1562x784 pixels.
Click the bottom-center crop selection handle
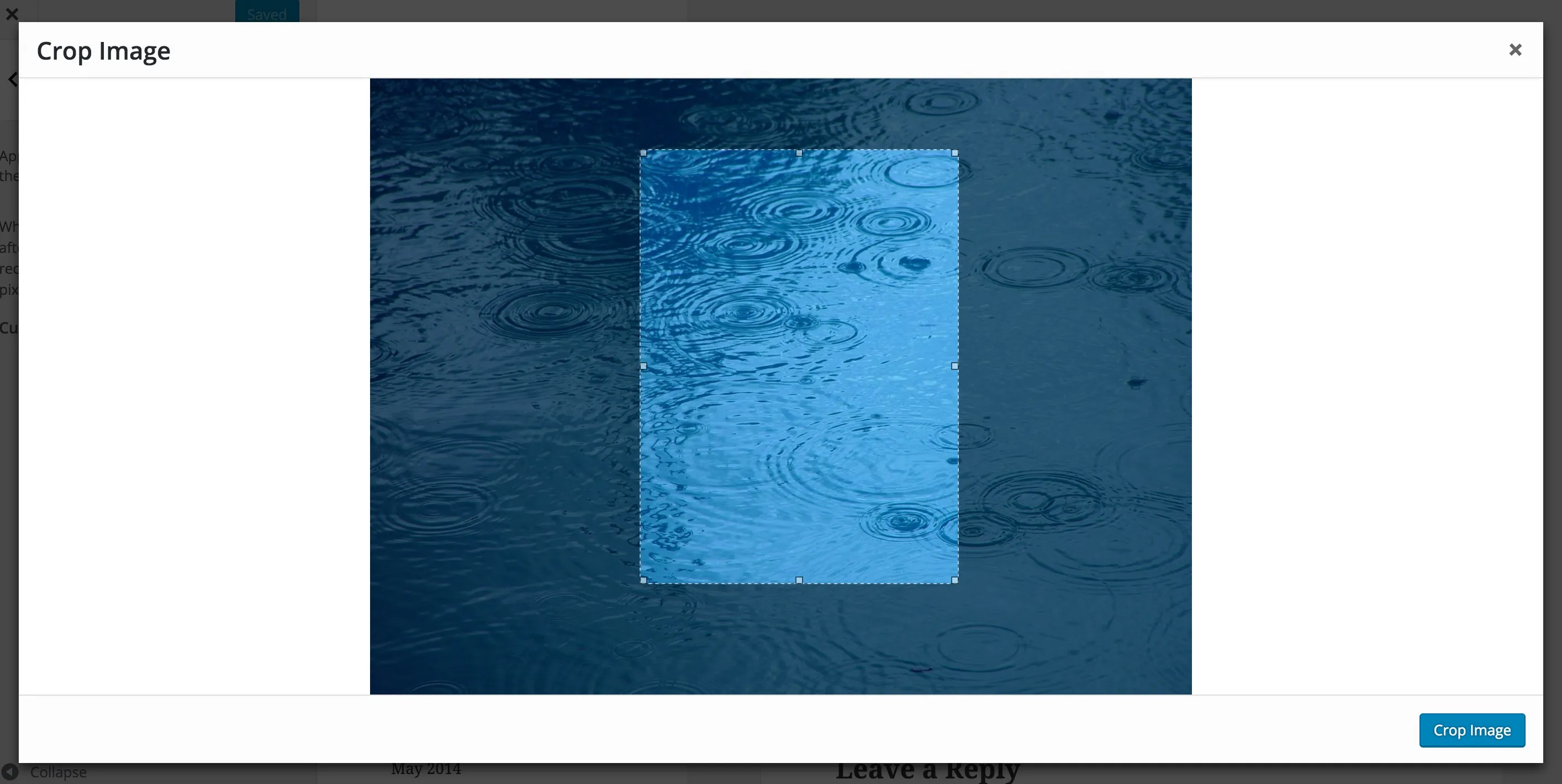pos(799,580)
